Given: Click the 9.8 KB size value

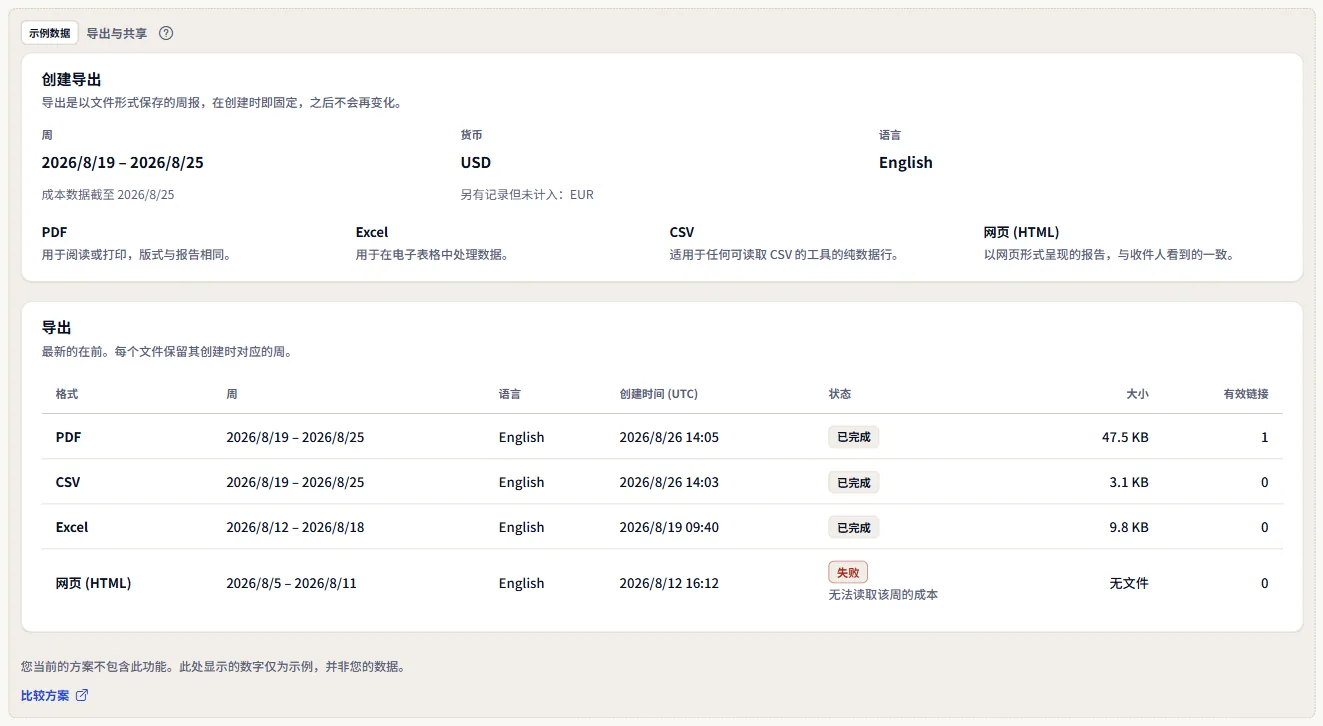Looking at the screenshot, I should click(x=1129, y=527).
